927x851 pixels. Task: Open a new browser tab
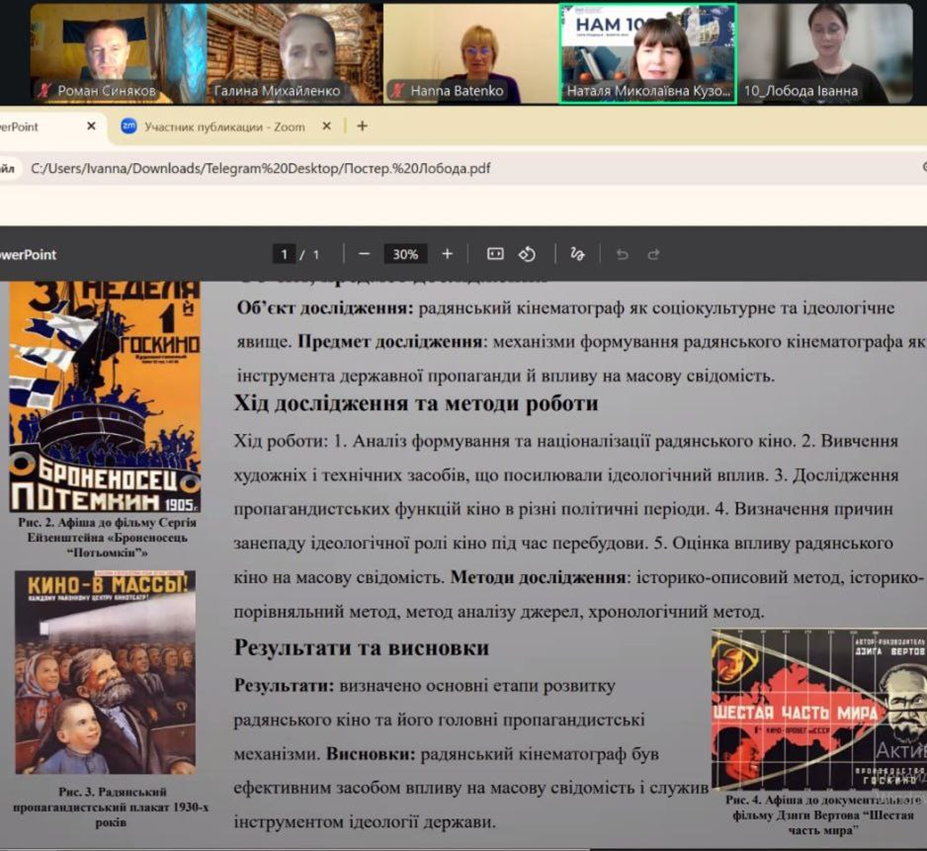[362, 126]
